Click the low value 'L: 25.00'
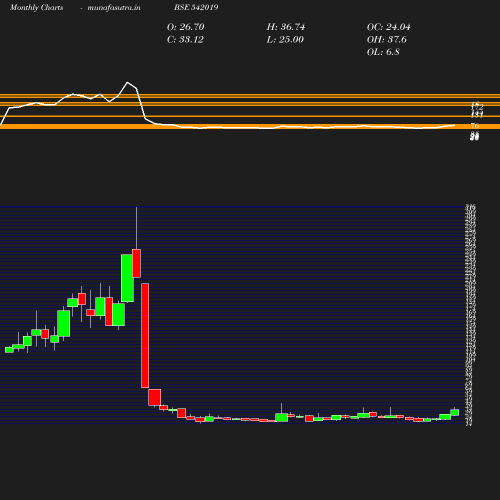Viewport: 500px width, 500px height. pyautogui.click(x=285, y=39)
